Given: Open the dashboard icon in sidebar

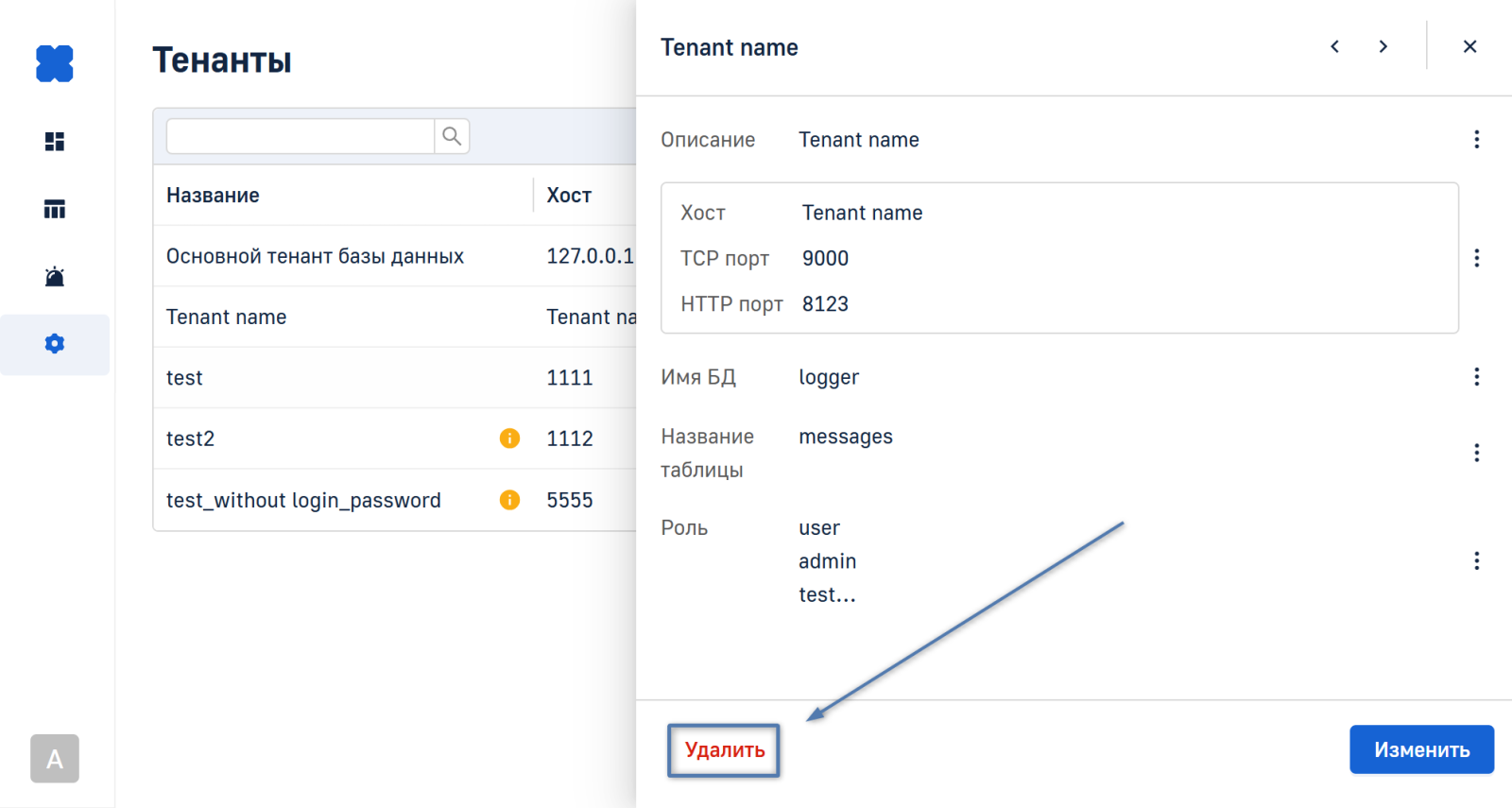Looking at the screenshot, I should pos(55,142).
